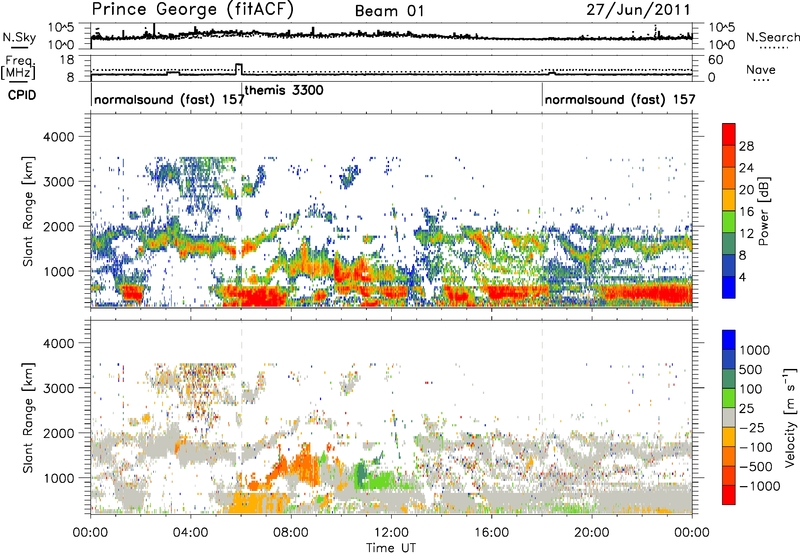Click the first 'normalsound (fast) 157' label at 00:00

169,99
